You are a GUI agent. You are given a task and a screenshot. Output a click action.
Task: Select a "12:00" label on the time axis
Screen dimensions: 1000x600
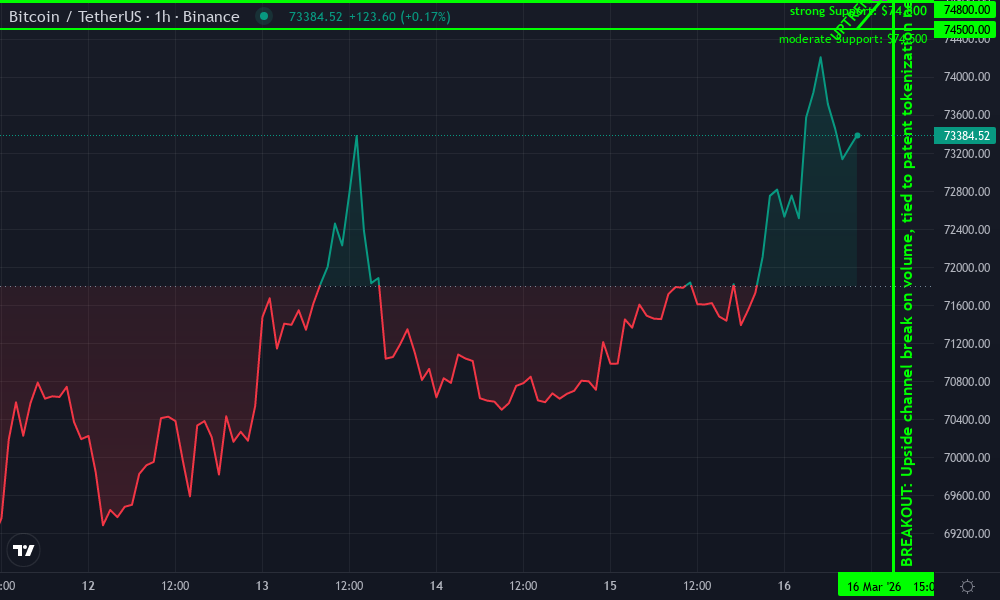pos(173,585)
